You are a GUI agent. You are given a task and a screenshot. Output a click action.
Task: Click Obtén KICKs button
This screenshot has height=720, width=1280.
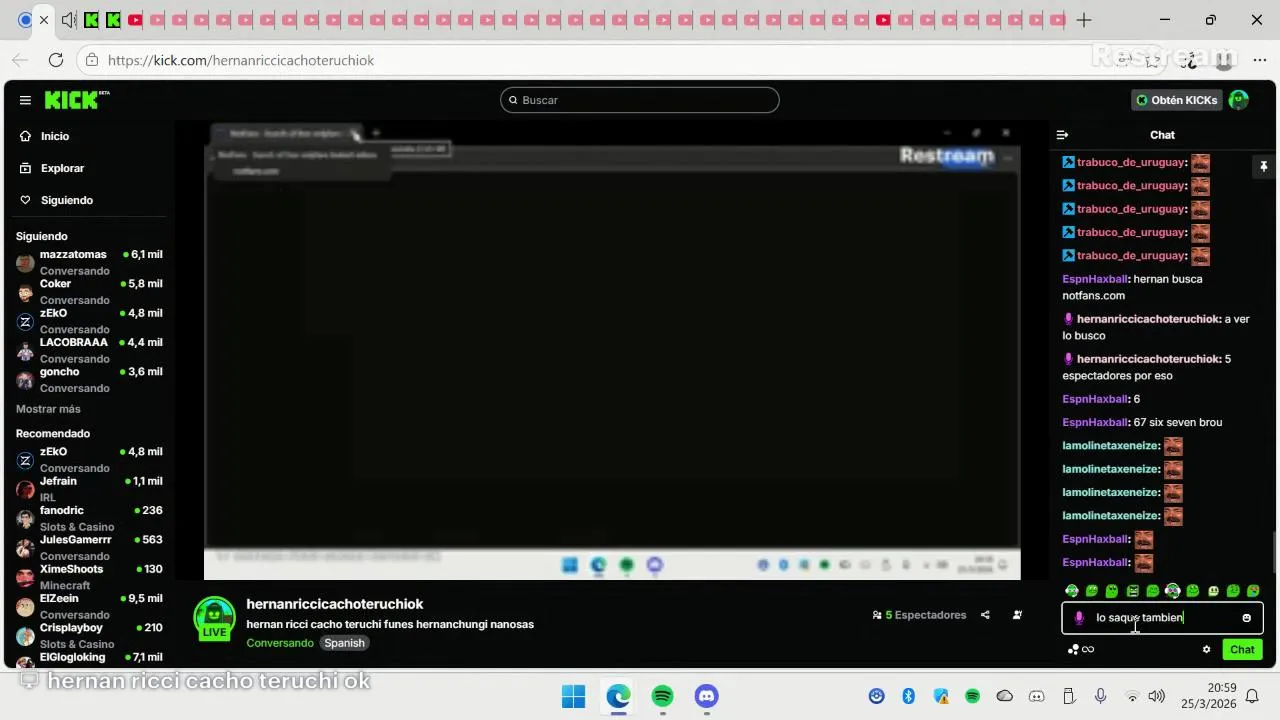coord(1177,100)
